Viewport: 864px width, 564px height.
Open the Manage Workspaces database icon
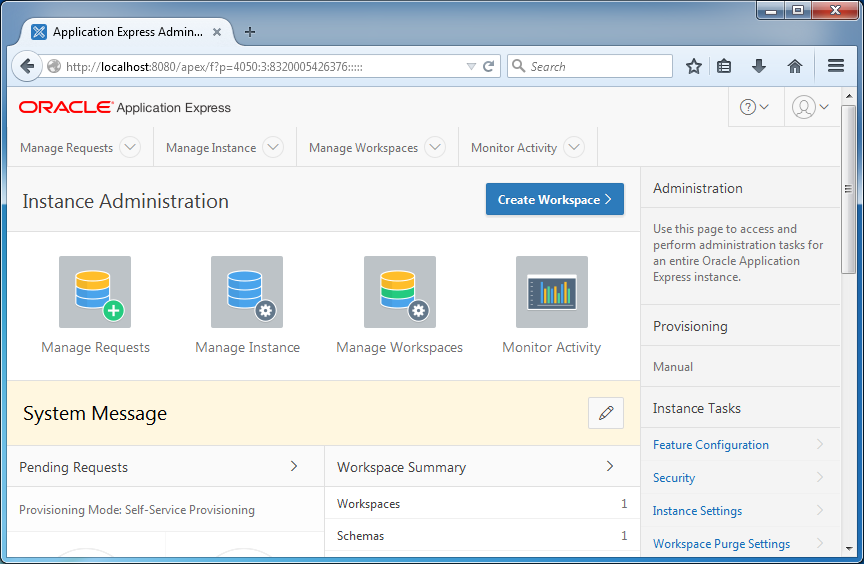coord(399,292)
